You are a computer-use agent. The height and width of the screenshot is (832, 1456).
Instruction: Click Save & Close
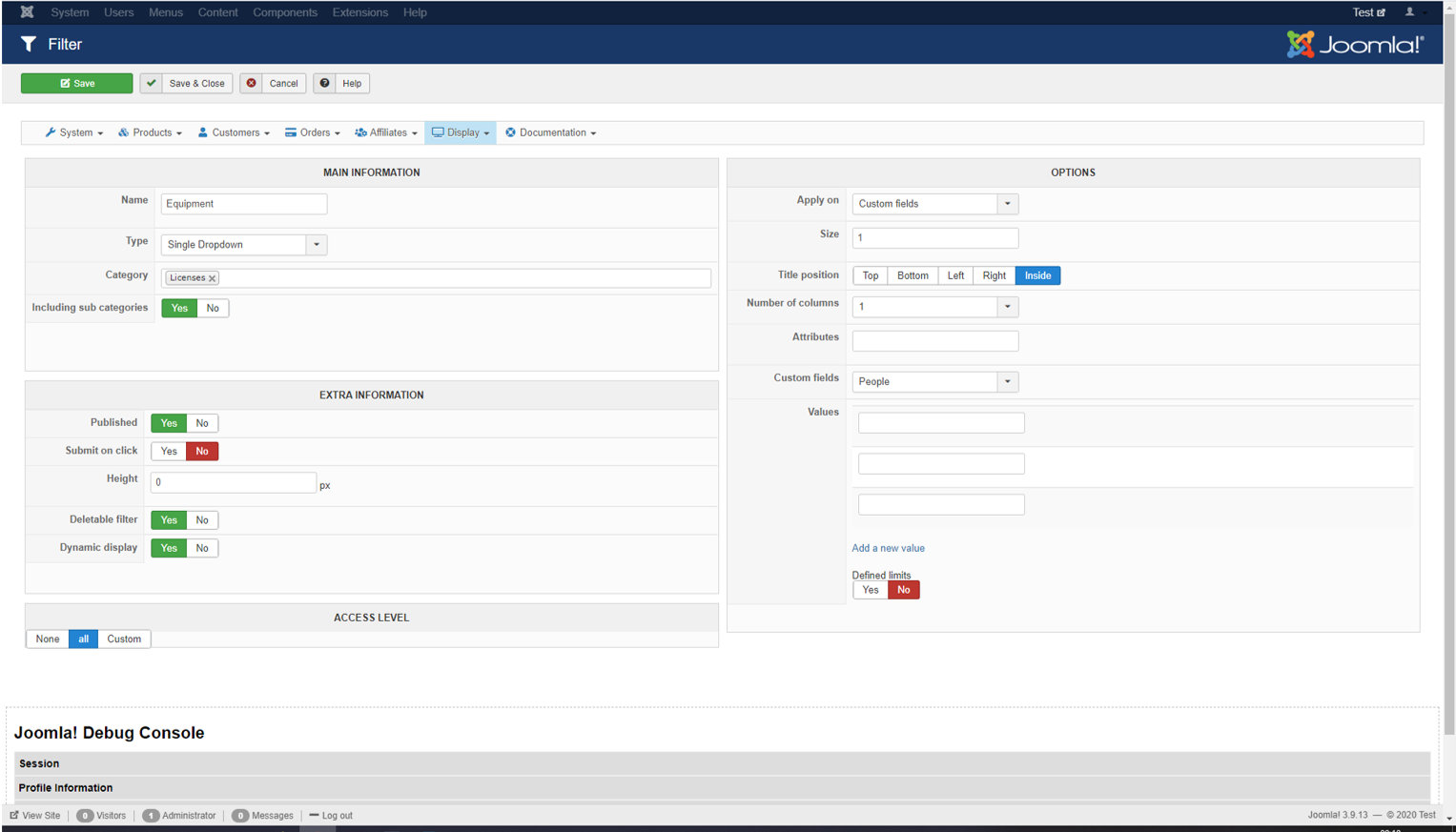point(187,84)
